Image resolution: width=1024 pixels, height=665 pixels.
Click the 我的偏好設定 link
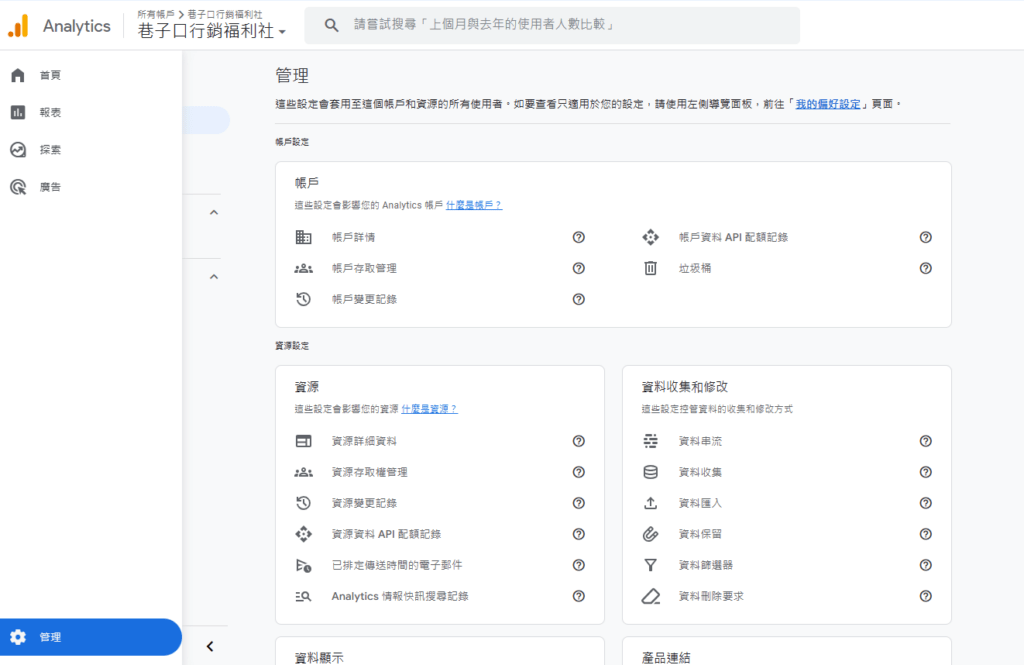[x=827, y=103]
